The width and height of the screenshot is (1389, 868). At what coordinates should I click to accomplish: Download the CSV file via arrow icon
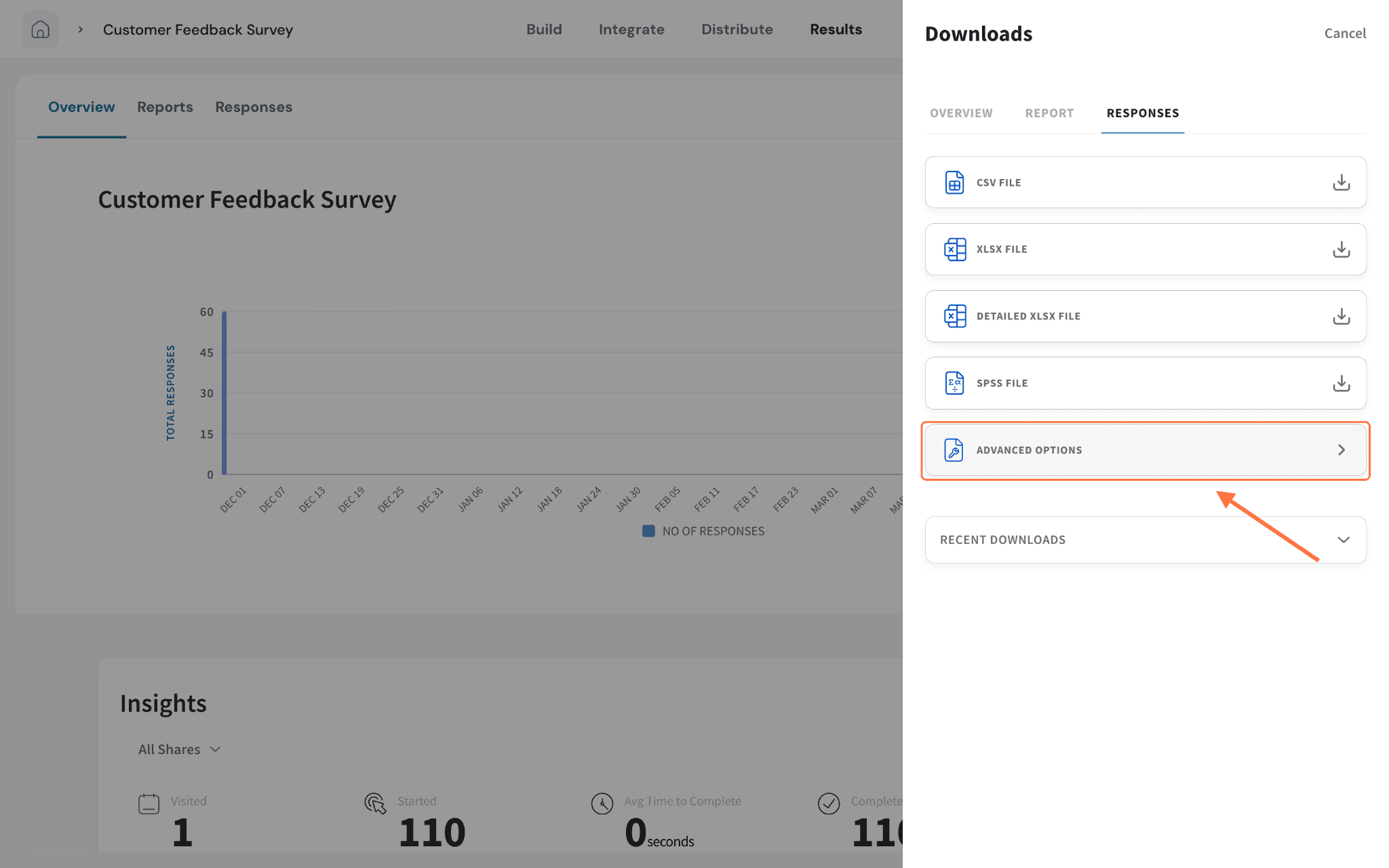[x=1341, y=182]
